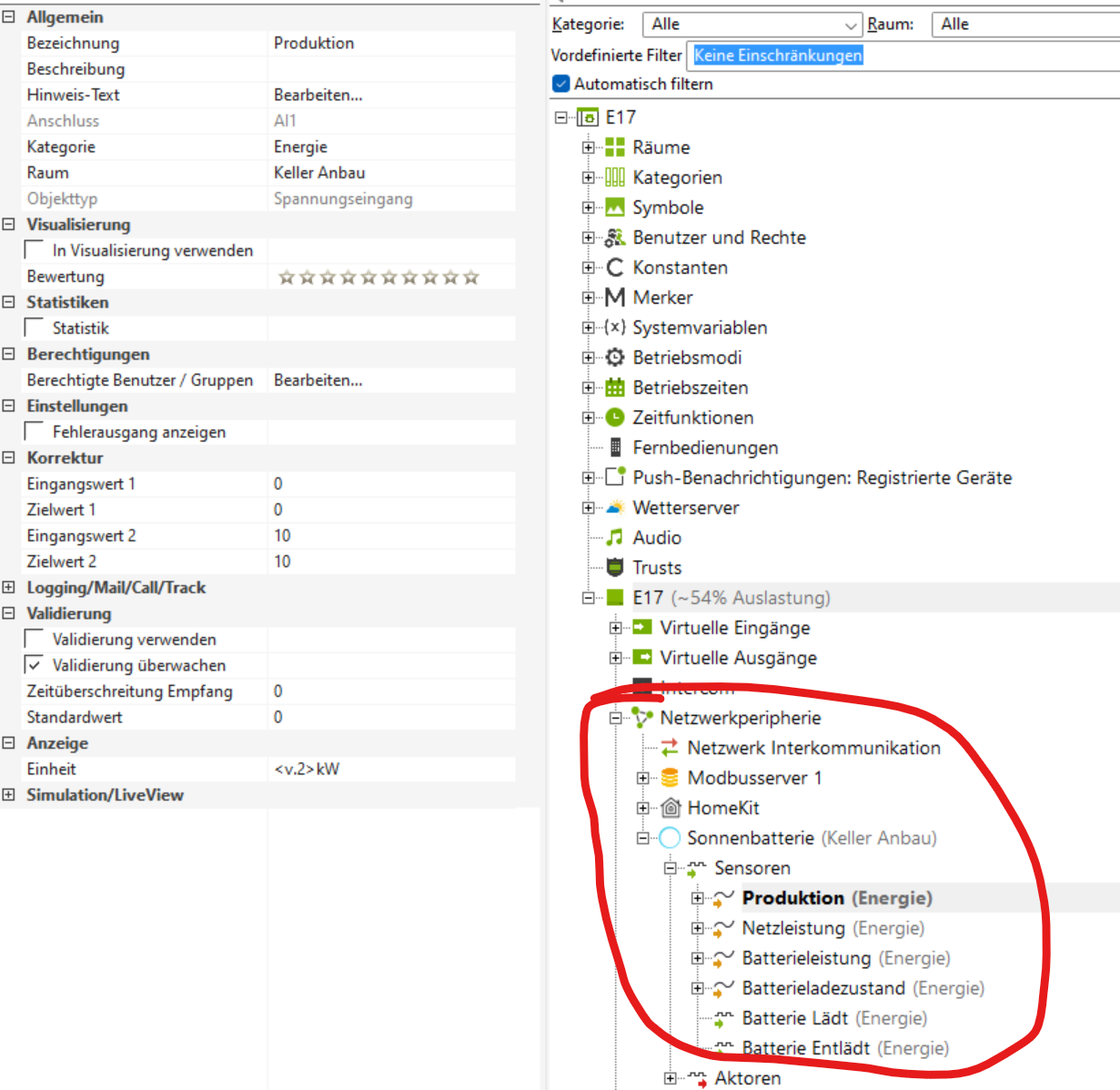Select the Benutzer und Rechte icon
This screenshot has height=1090, width=1120.
tap(615, 237)
